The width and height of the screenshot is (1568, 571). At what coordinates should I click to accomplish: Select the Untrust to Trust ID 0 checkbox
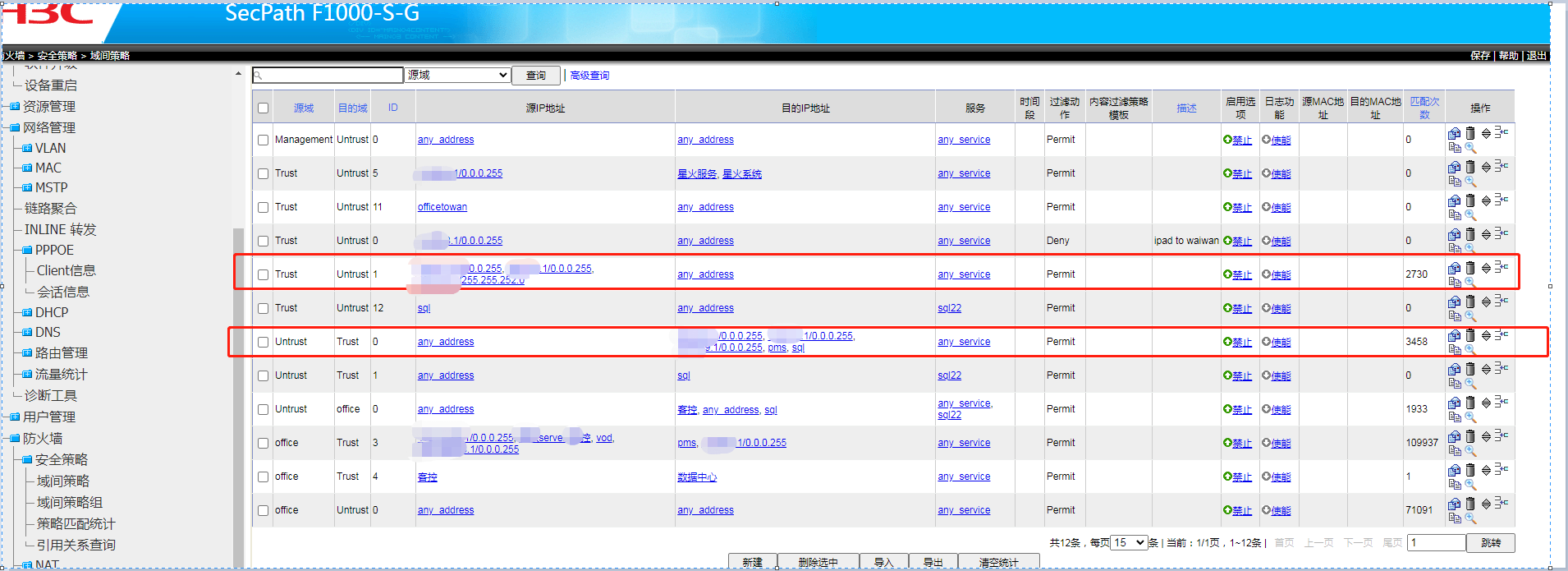coord(263,342)
